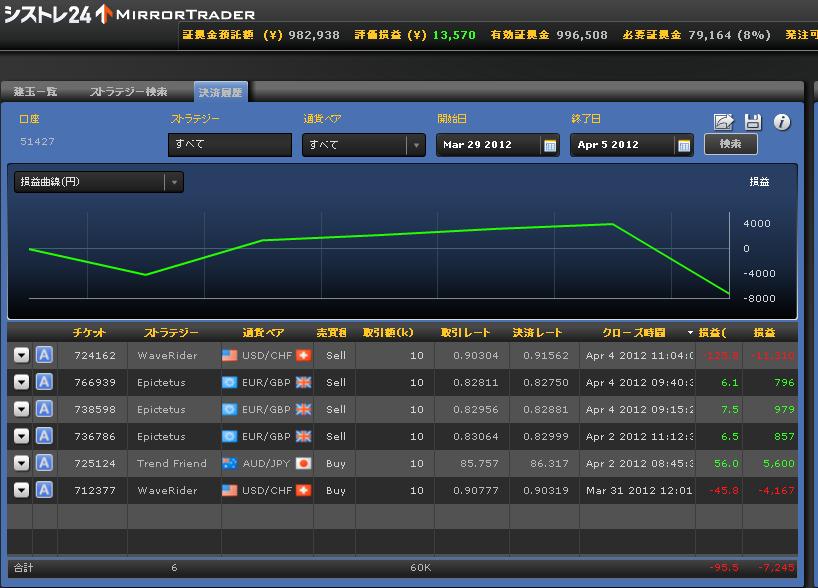Switch to the 建玉一覧 tab
The height and width of the screenshot is (588, 818).
click(37, 91)
